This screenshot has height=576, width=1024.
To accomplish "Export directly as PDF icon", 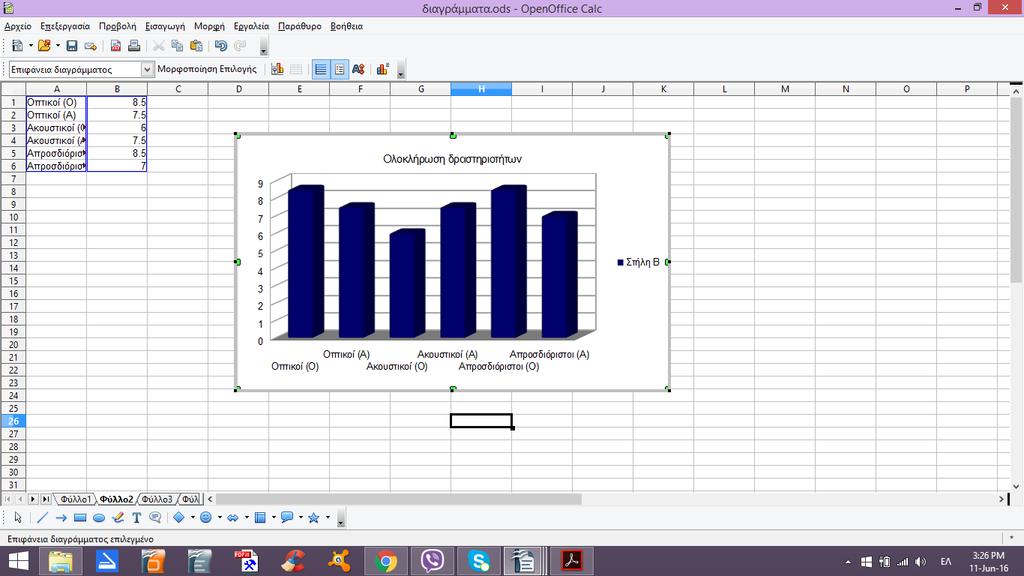I will click(116, 46).
